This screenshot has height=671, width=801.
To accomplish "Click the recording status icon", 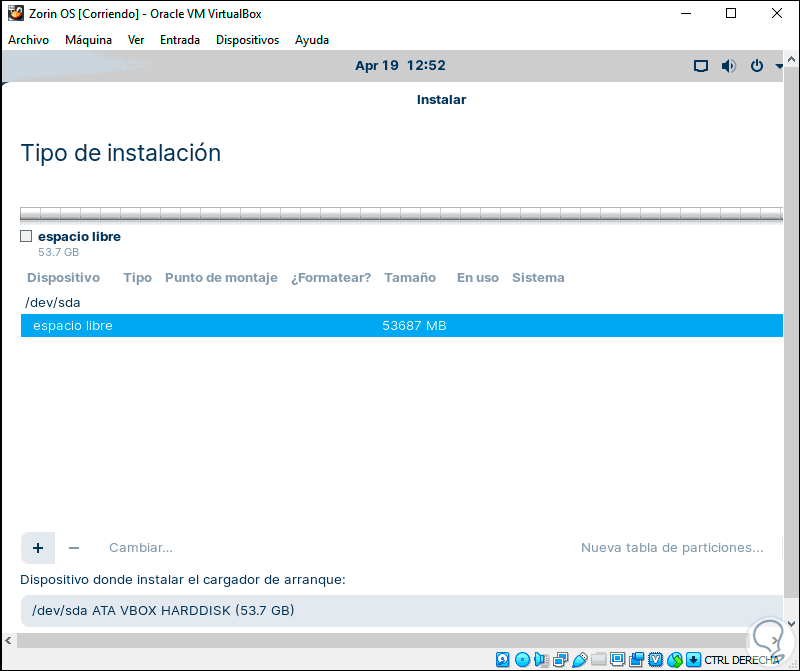I will tap(637, 660).
